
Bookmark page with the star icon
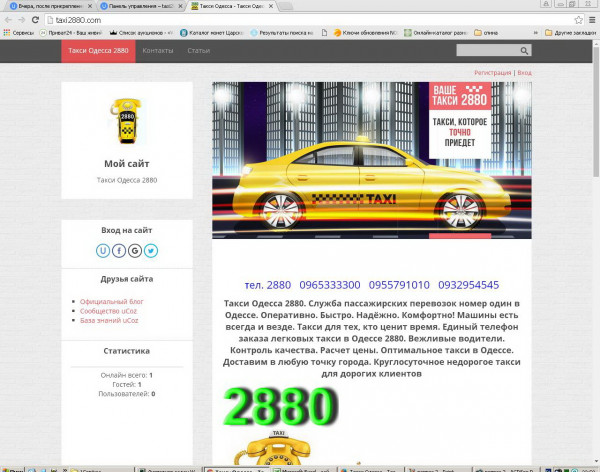coord(578,19)
